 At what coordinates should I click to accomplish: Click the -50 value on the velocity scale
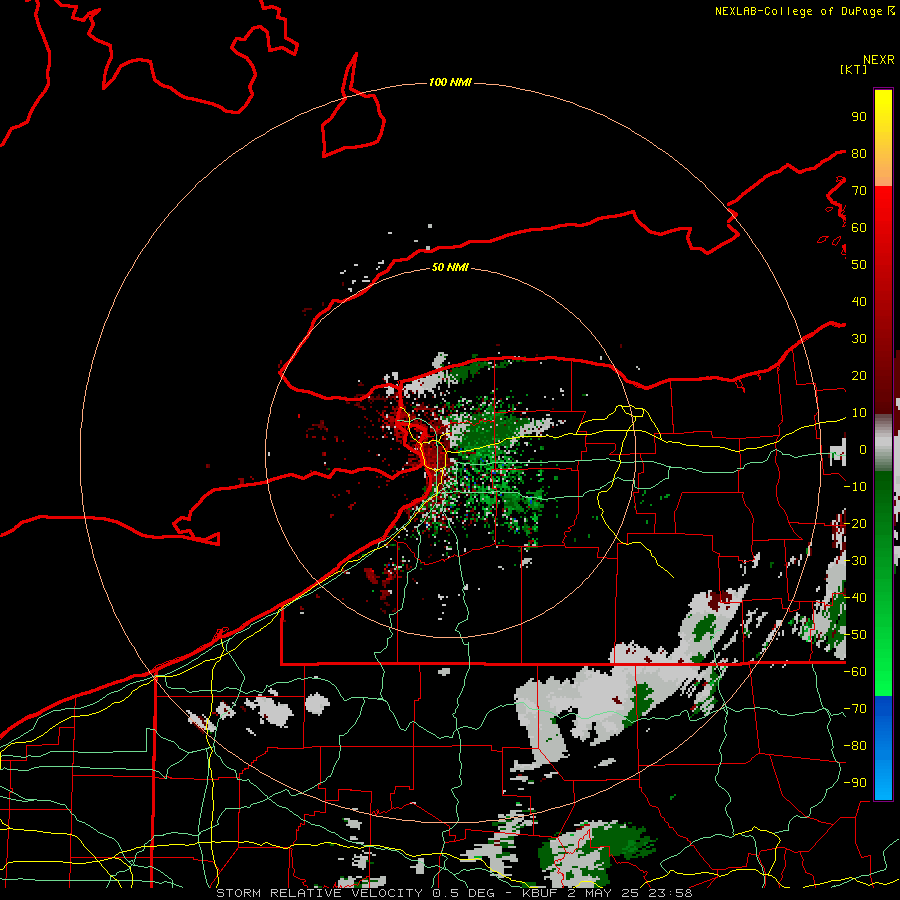tap(855, 635)
